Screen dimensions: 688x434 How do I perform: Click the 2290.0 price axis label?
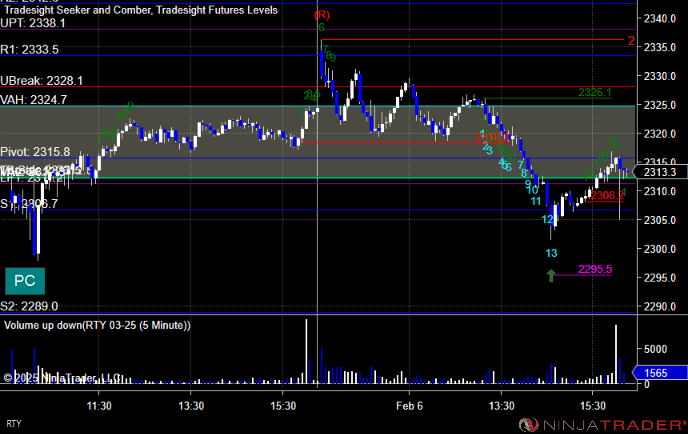659,306
